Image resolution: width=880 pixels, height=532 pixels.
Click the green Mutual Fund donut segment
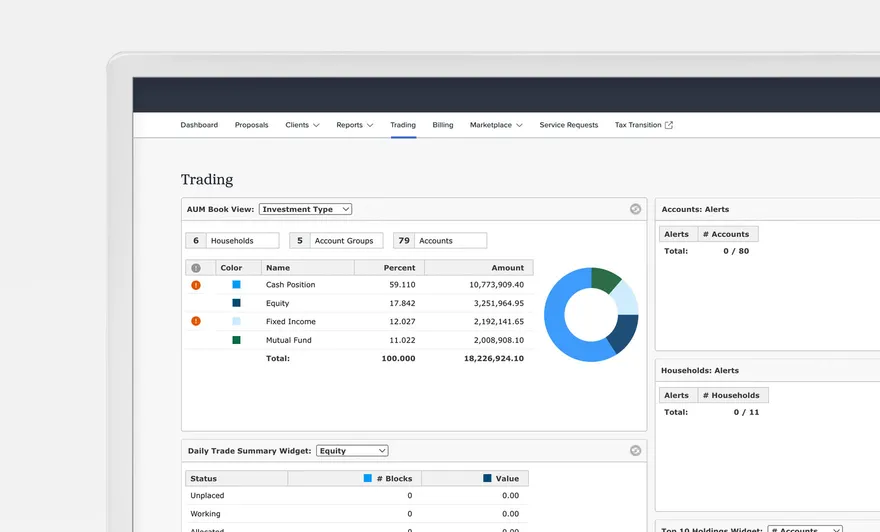click(x=604, y=279)
